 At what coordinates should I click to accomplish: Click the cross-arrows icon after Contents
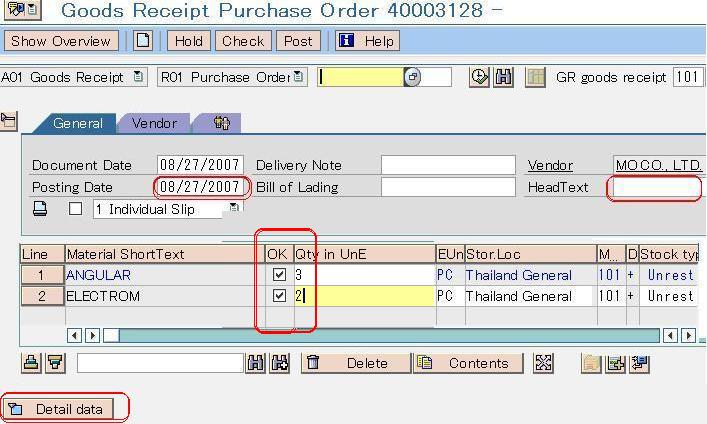[543, 363]
